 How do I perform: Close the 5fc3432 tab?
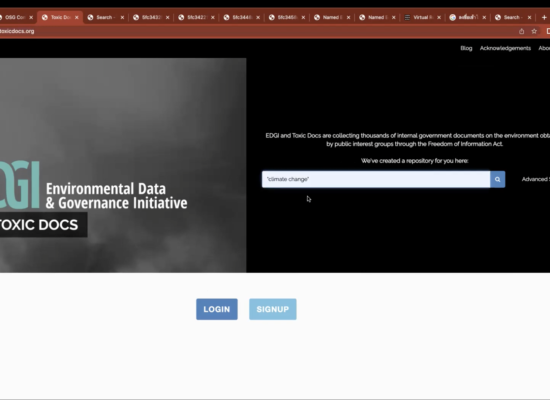[167, 17]
